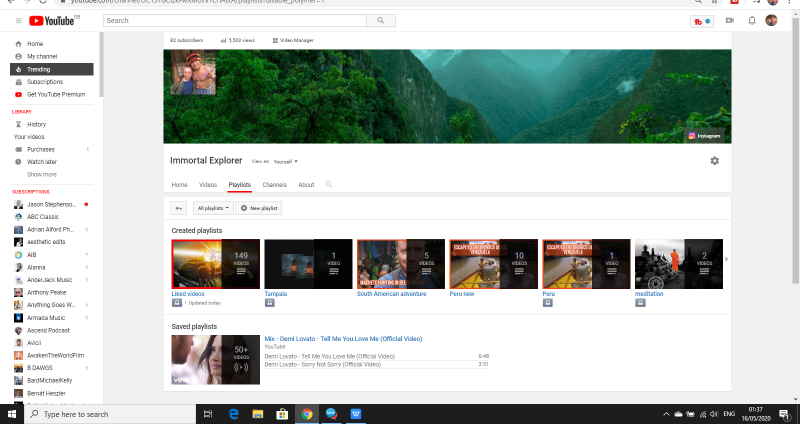Click the channel search magnifier icon
800x424 pixels.
click(x=329, y=185)
